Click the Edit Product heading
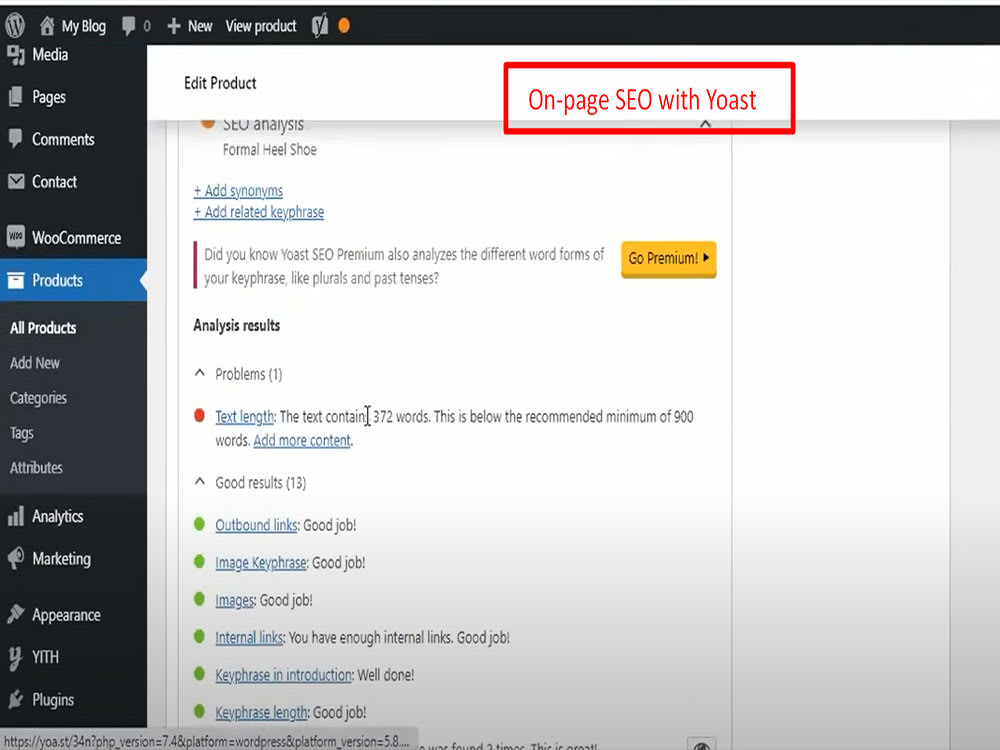This screenshot has width=1000, height=750. tap(220, 83)
